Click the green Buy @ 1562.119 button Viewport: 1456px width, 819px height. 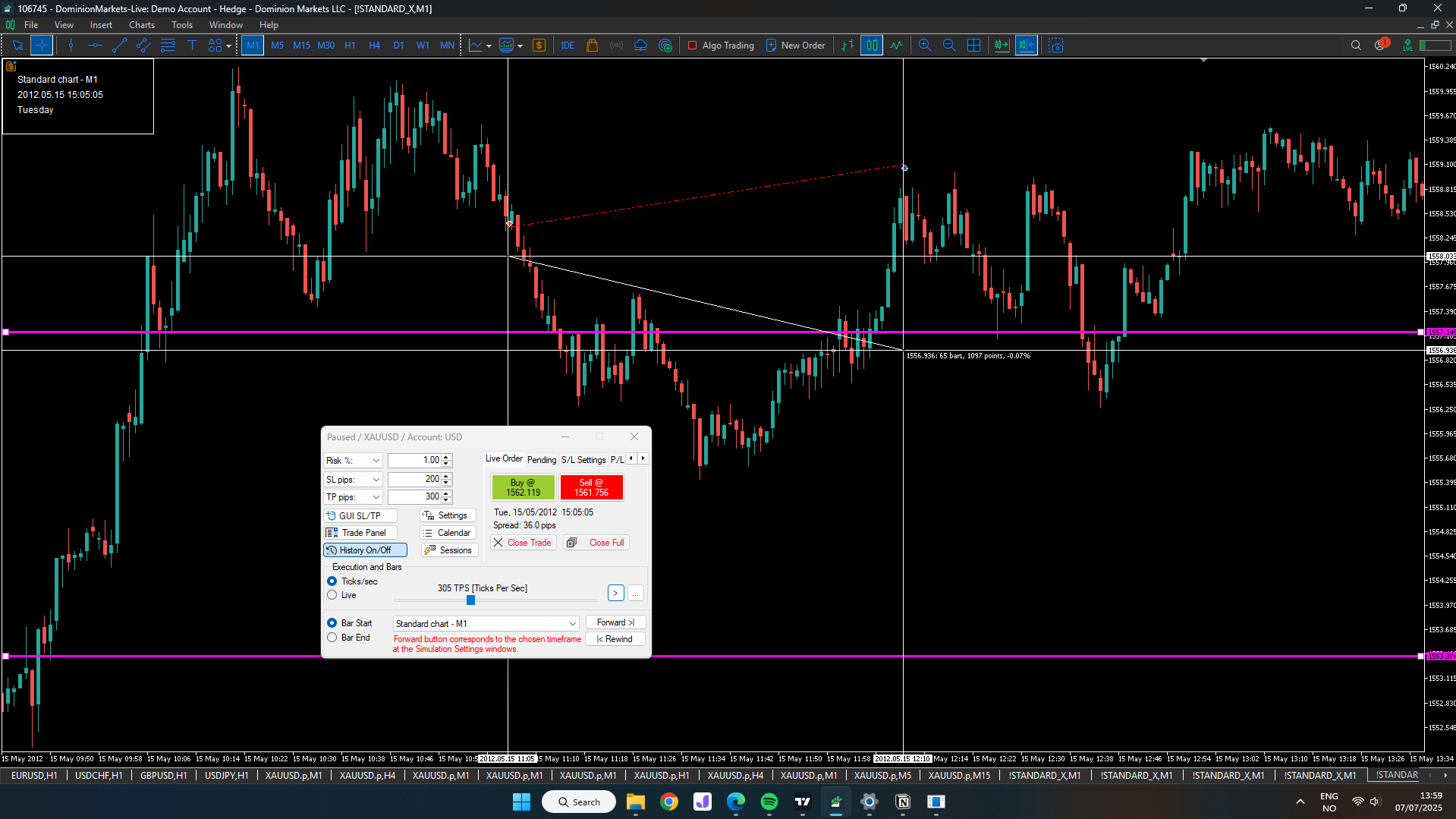point(523,487)
